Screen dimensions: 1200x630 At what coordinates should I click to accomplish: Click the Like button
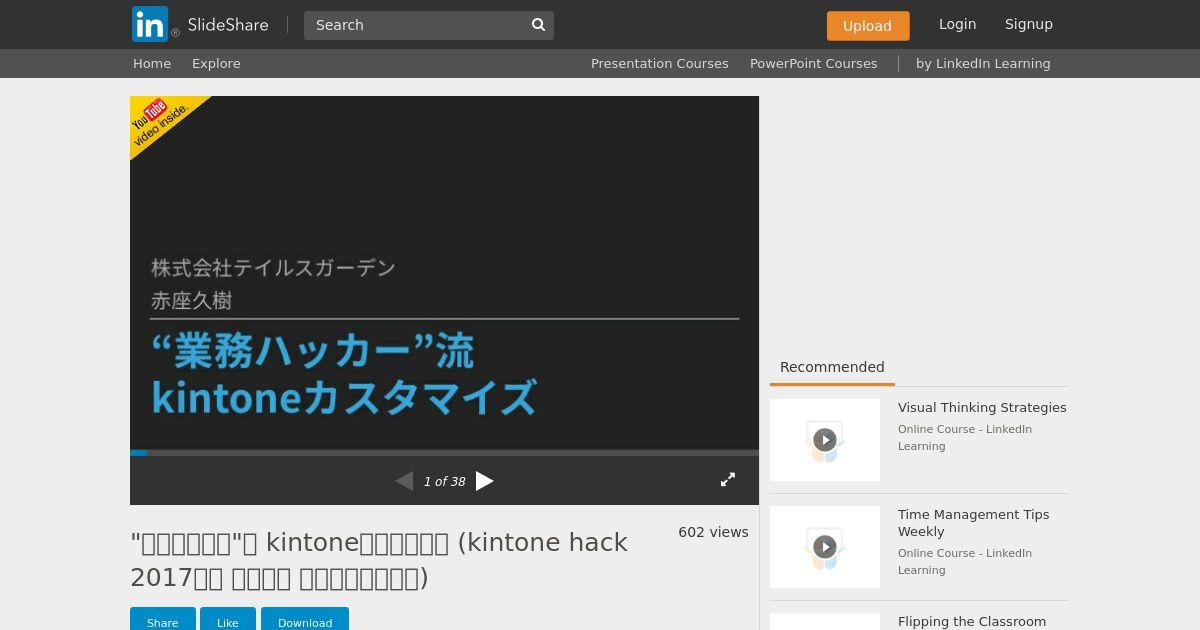[228, 620]
